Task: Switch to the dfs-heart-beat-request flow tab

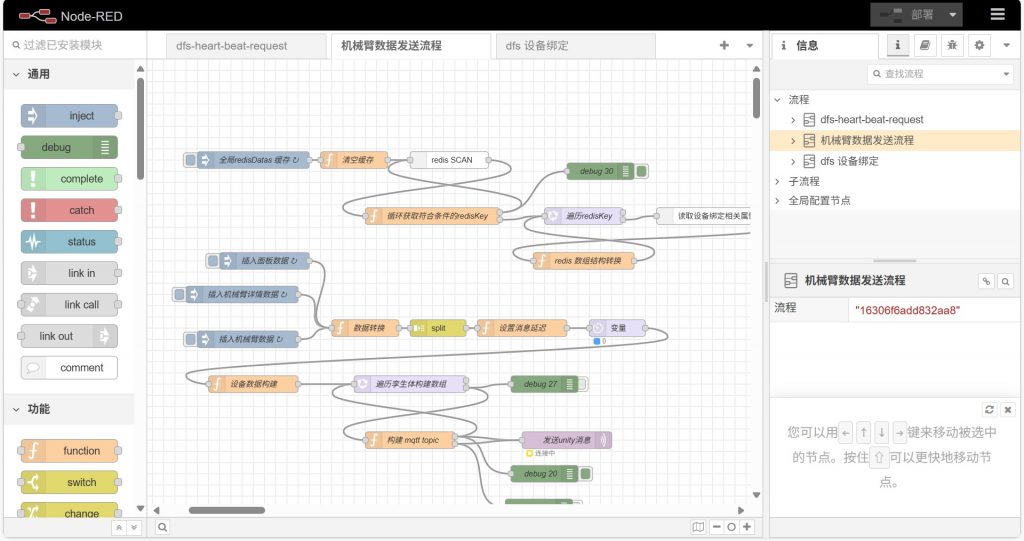Action: point(236,46)
